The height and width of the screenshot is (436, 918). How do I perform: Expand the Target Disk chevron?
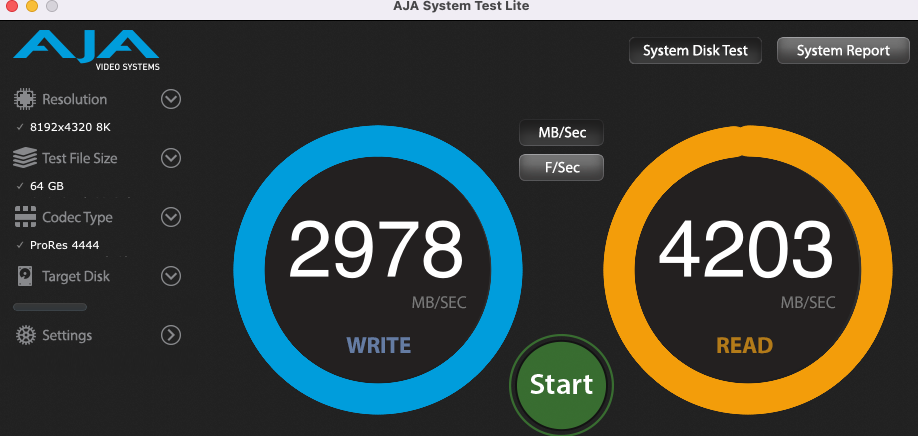point(171,276)
